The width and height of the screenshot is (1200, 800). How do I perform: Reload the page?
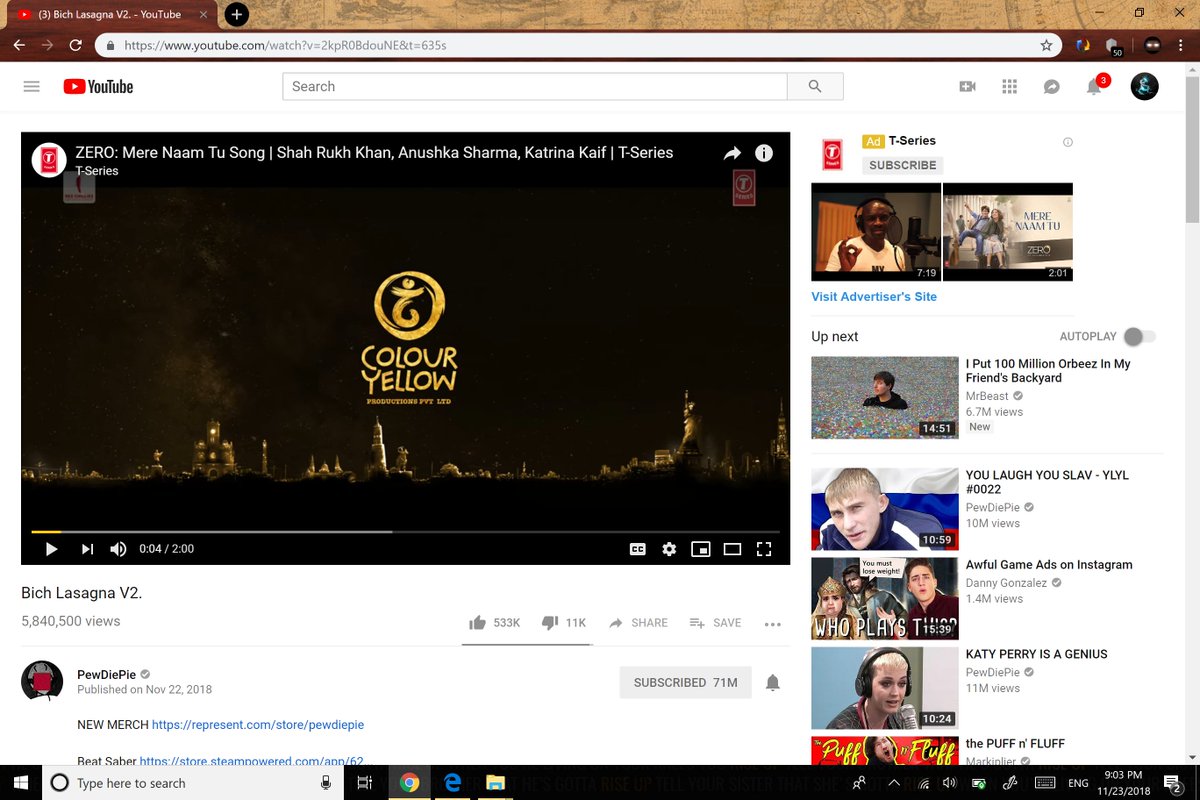[75, 45]
